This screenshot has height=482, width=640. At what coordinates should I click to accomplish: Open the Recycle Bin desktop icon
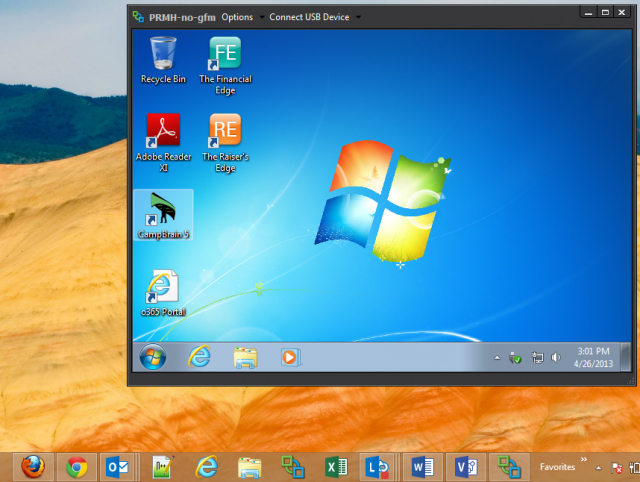click(x=163, y=60)
